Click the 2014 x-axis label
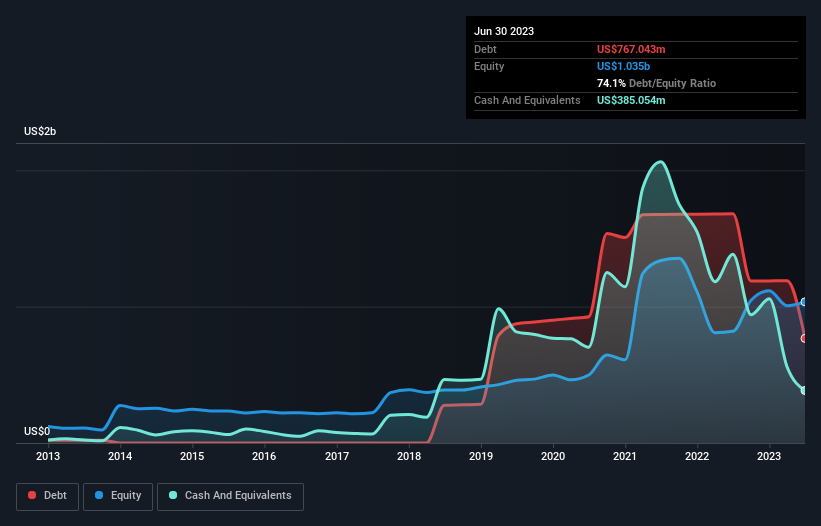The width and height of the screenshot is (821, 526). pyautogui.click(x=120, y=456)
